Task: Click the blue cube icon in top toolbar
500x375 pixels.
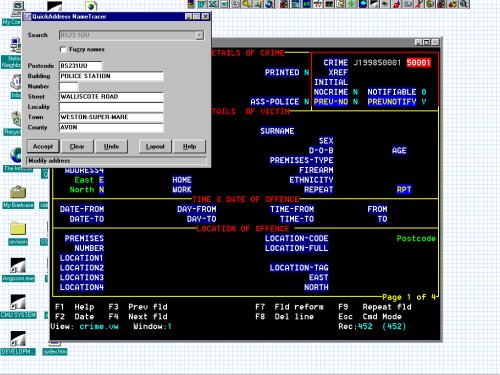Action: tap(363, 4)
